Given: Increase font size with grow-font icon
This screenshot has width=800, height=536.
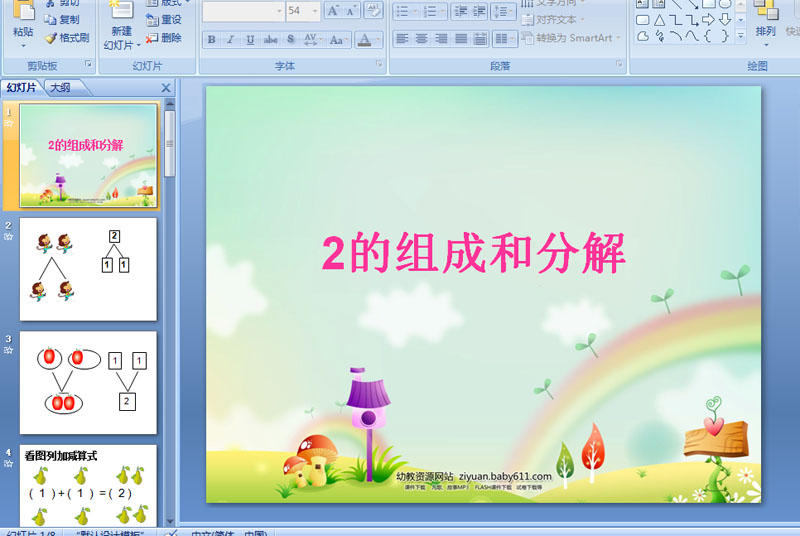Looking at the screenshot, I should coord(333,11).
